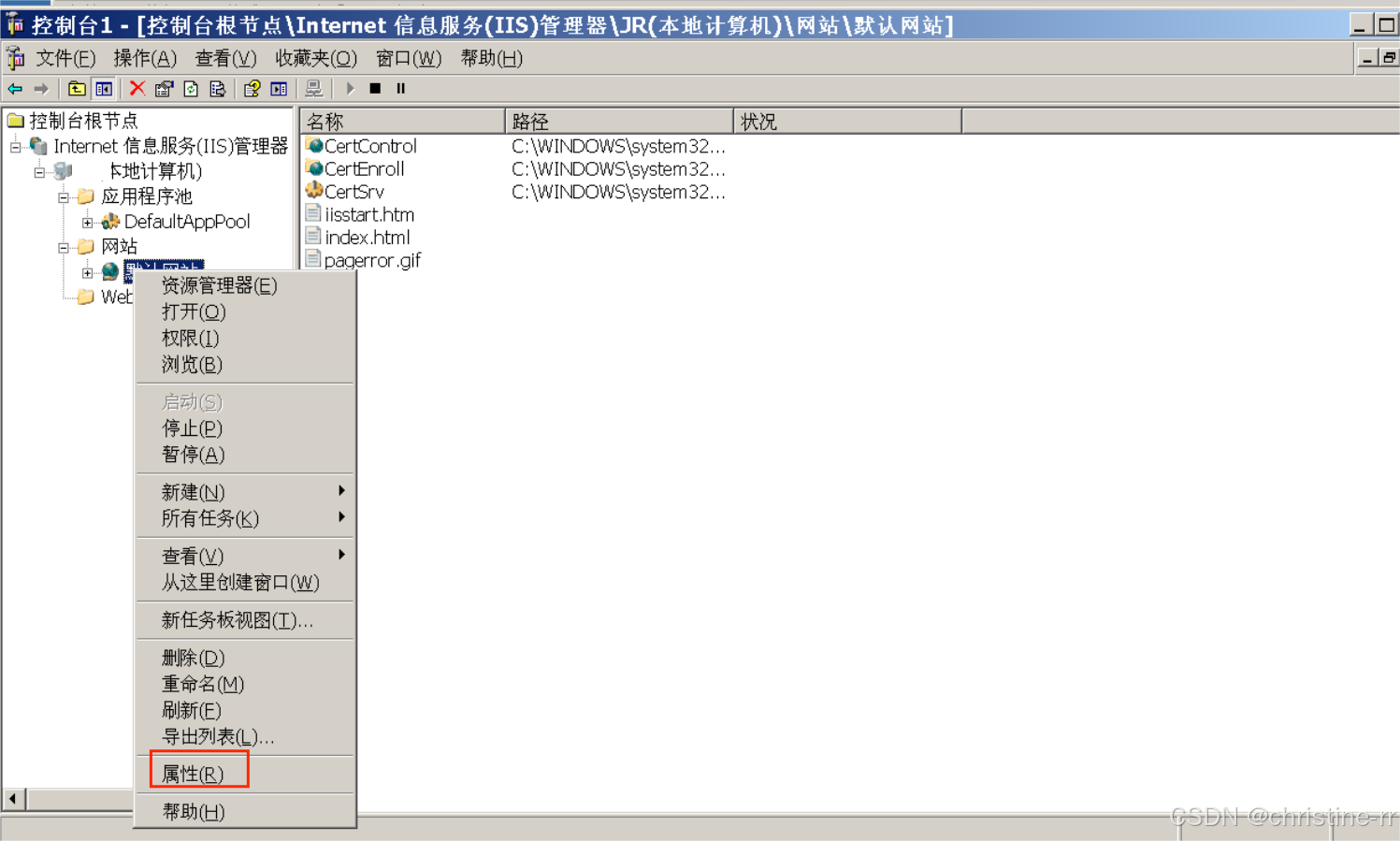Click the CertSrv application gear icon
Viewport: 1400px width, 841px height.
click(314, 191)
